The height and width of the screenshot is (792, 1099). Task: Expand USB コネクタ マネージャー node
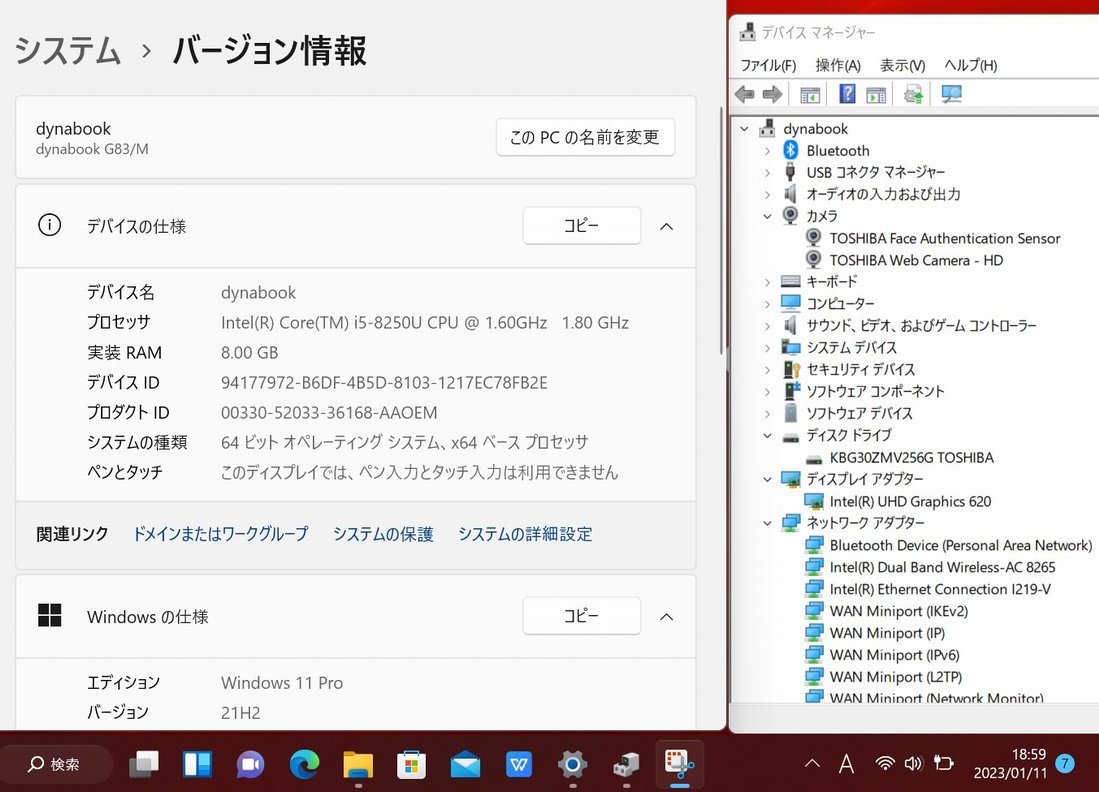pyautogui.click(x=767, y=172)
